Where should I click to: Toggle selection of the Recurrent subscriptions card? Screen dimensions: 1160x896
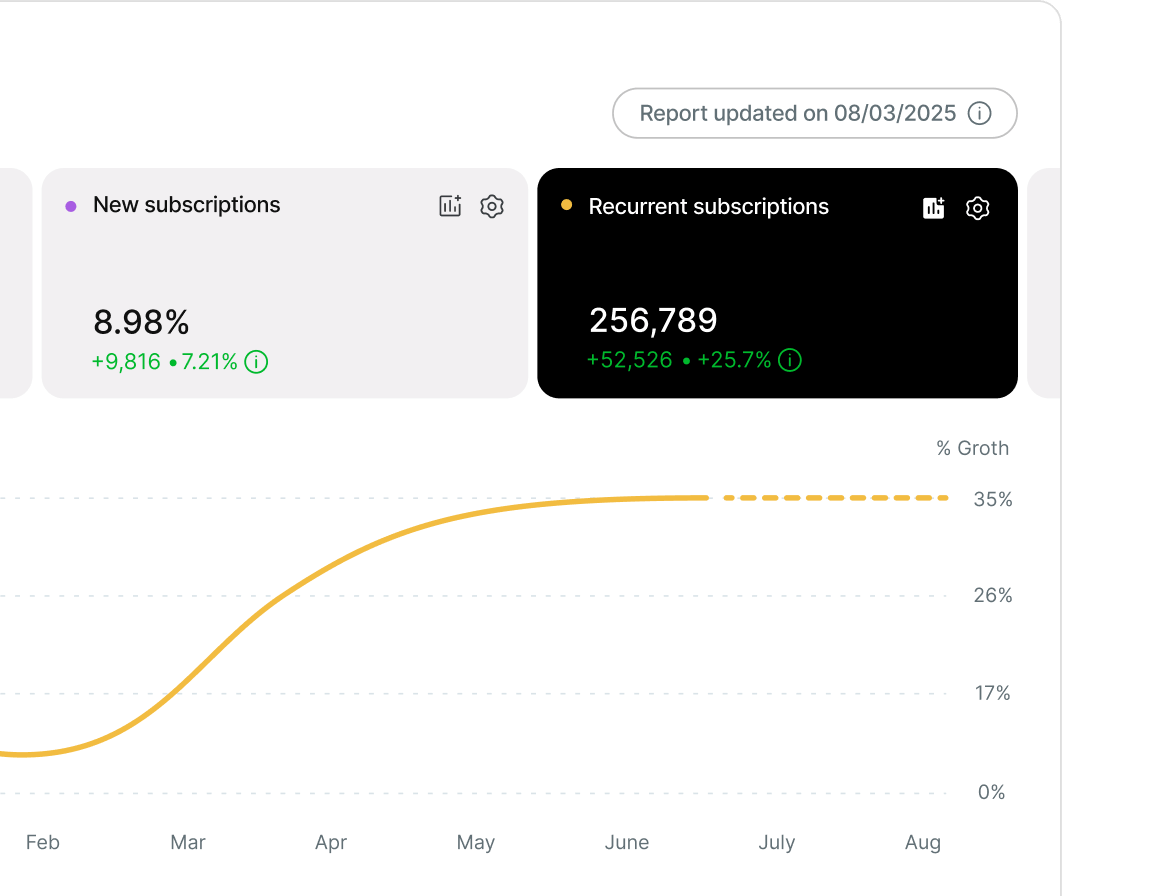point(778,283)
